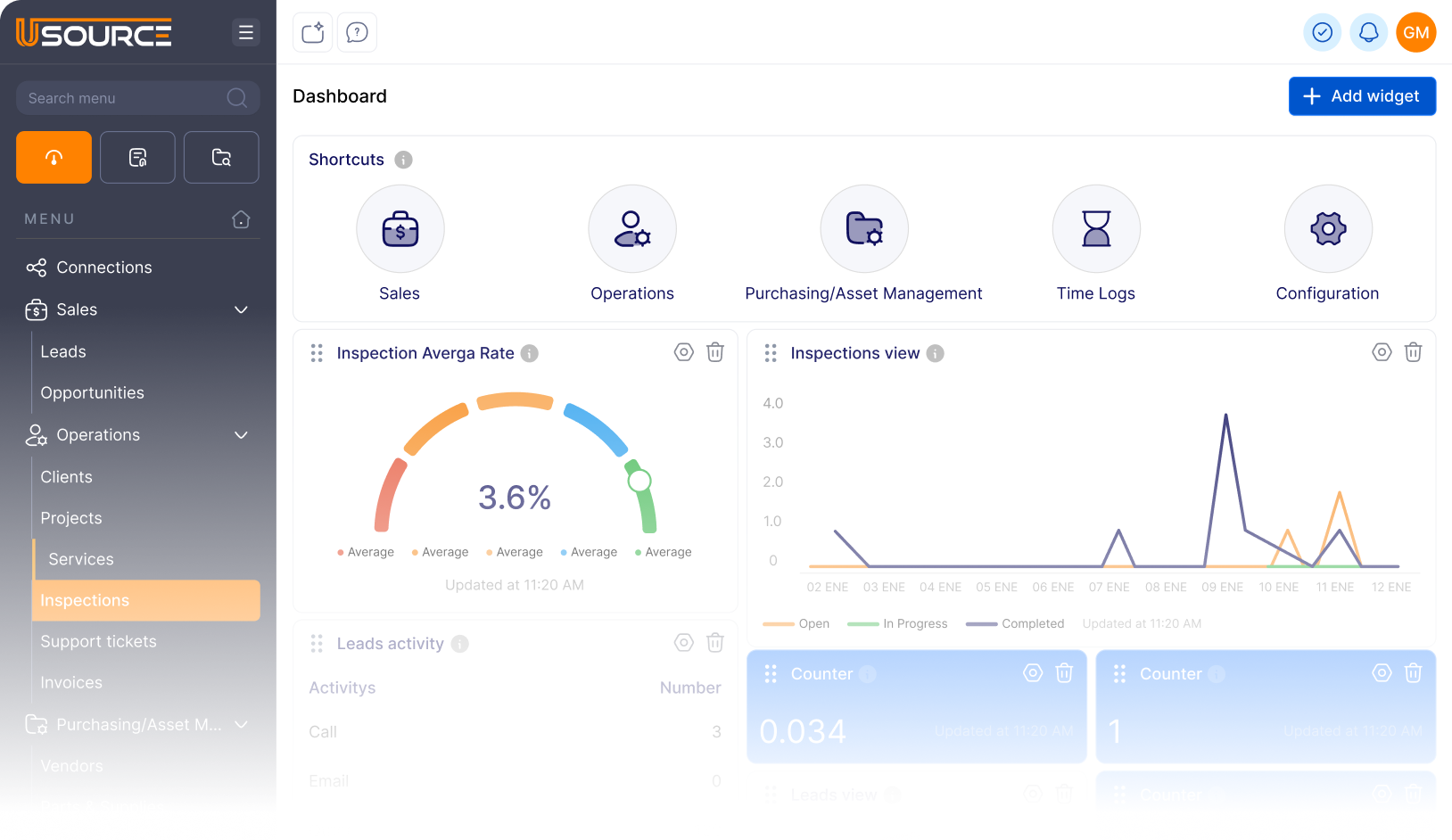Click the search magnifier icon in sidebar
Image resolution: width=1452 pixels, height=840 pixels.
pos(237,98)
